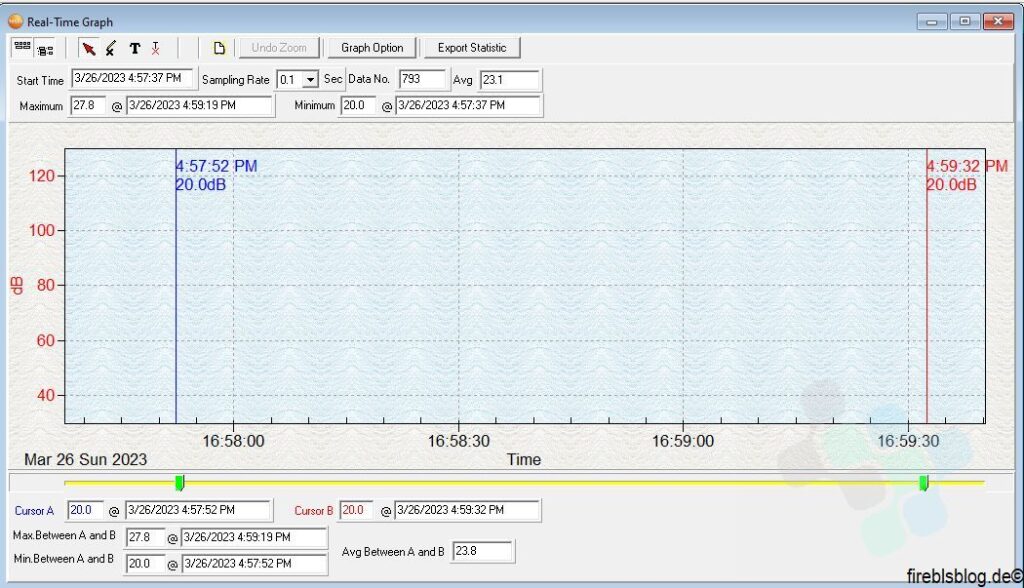The height and width of the screenshot is (588, 1024).
Task: Click the Graph Option button
Action: click(x=372, y=48)
